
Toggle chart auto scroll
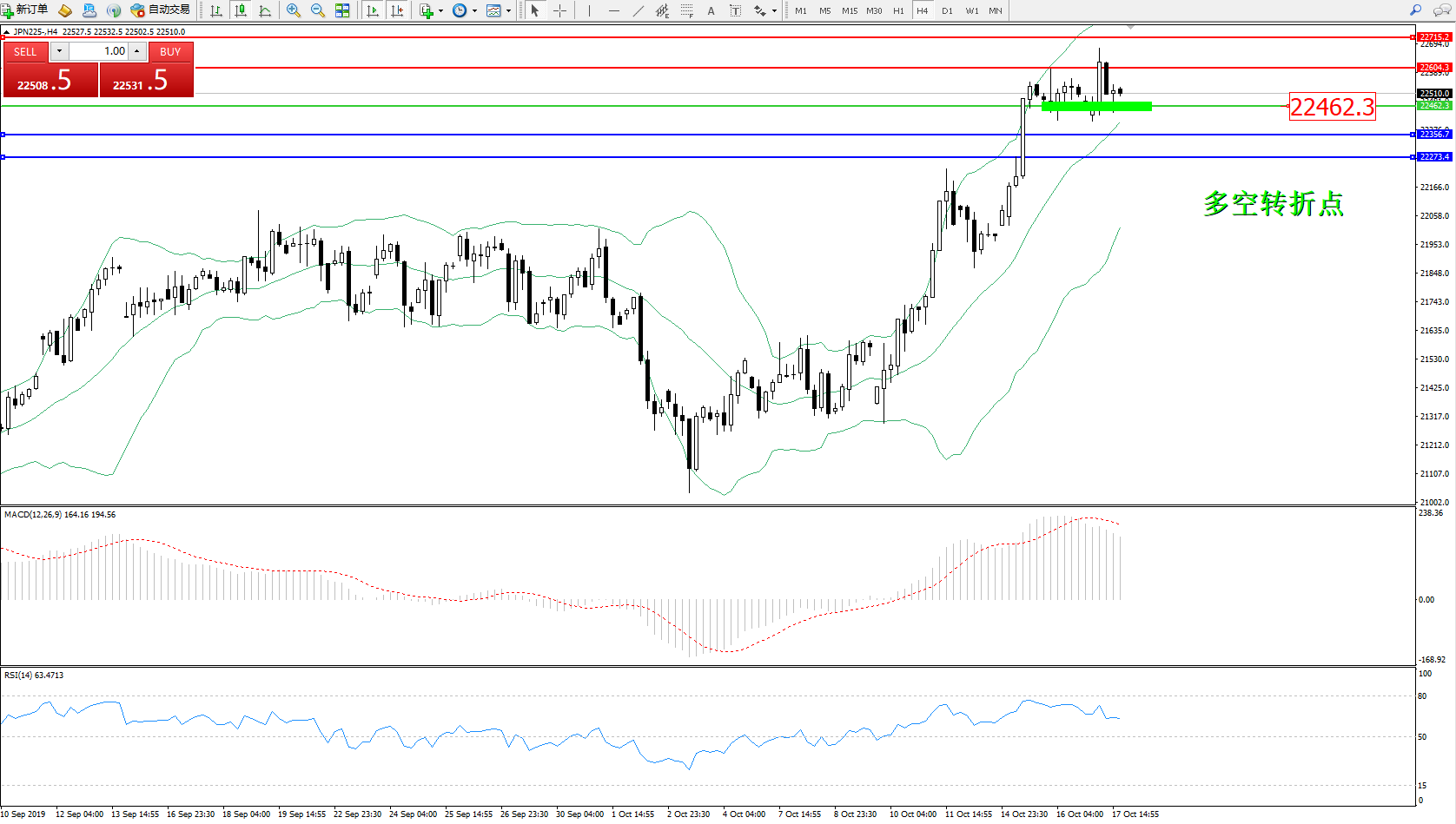click(373, 10)
